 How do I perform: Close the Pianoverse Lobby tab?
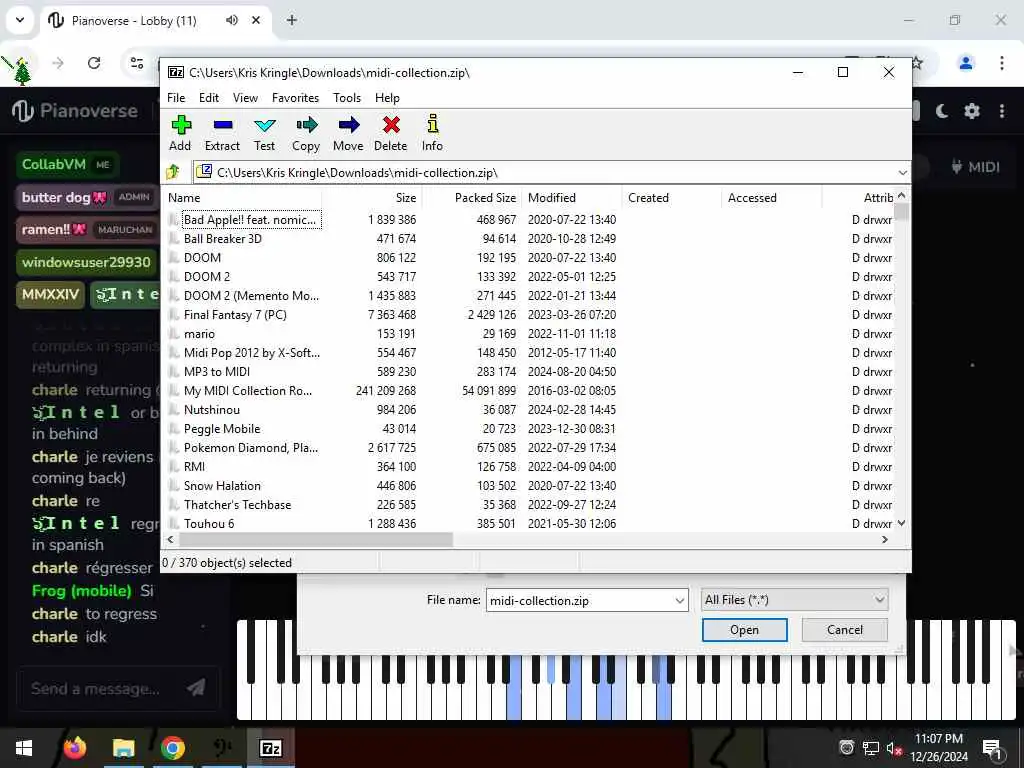point(256,20)
